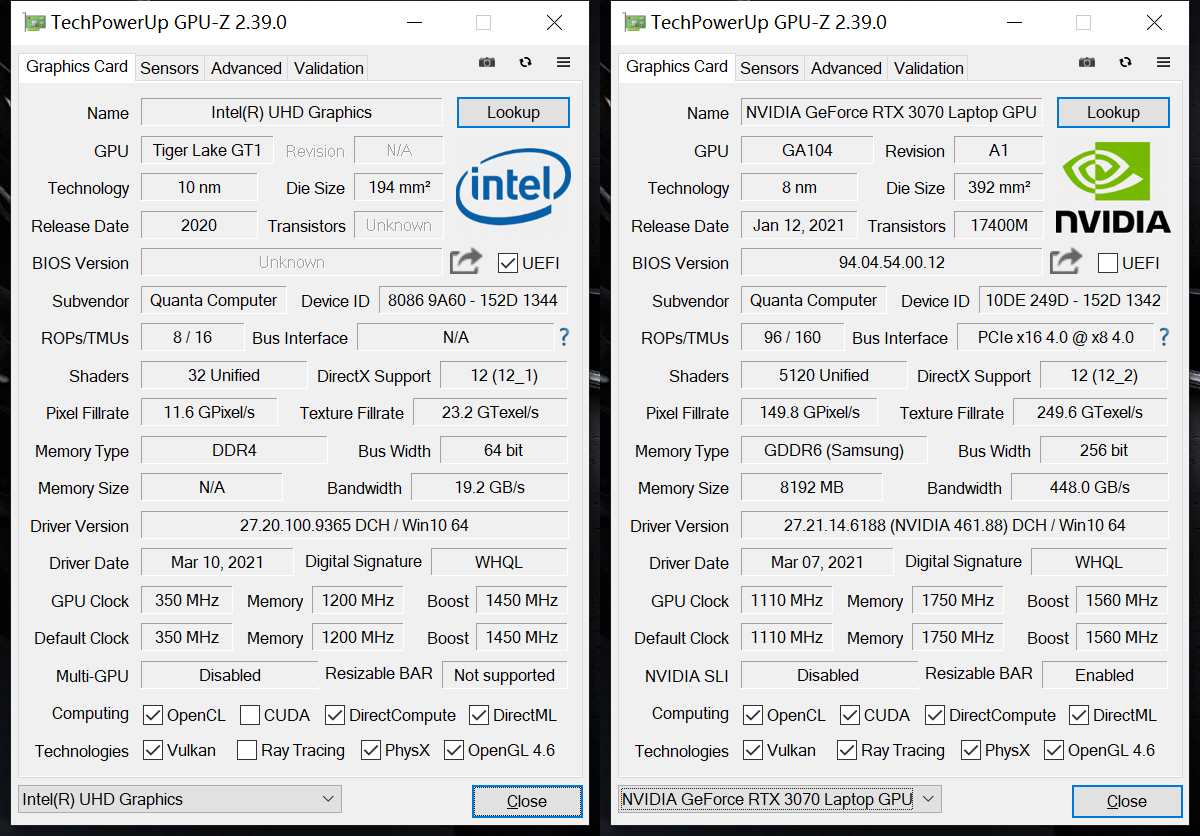Click the blue help question mark near Bus Interface right
The height and width of the screenshot is (836, 1200).
point(1163,337)
